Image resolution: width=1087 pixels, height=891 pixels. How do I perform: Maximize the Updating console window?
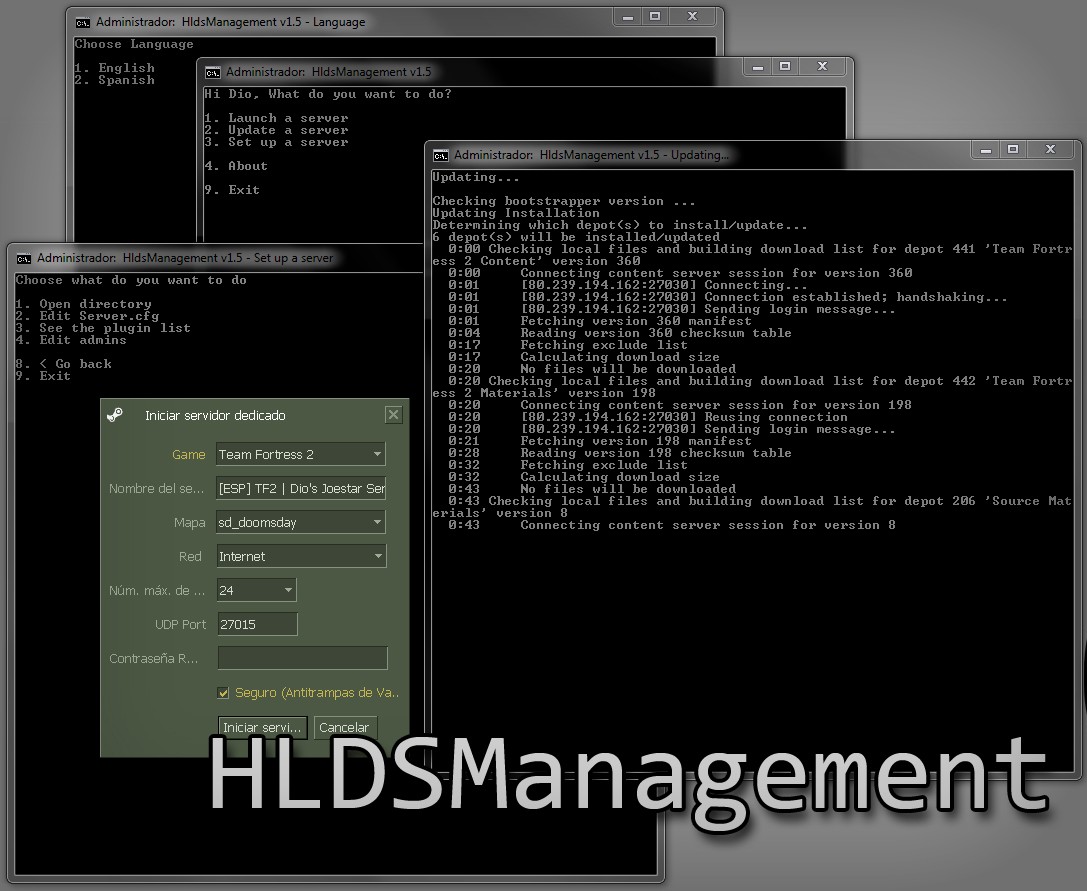pyautogui.click(x=1013, y=149)
